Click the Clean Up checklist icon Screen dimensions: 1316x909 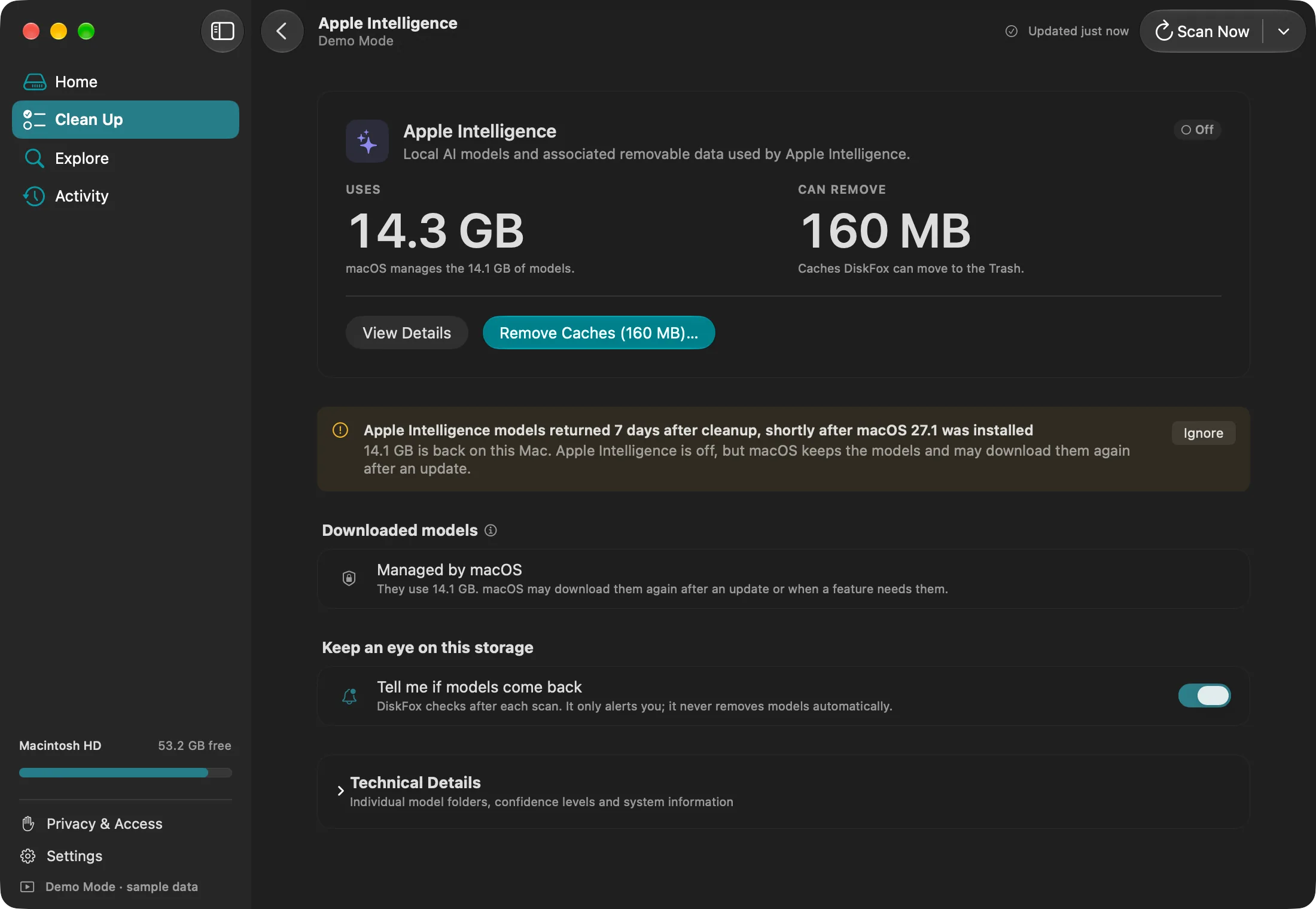[34, 120]
